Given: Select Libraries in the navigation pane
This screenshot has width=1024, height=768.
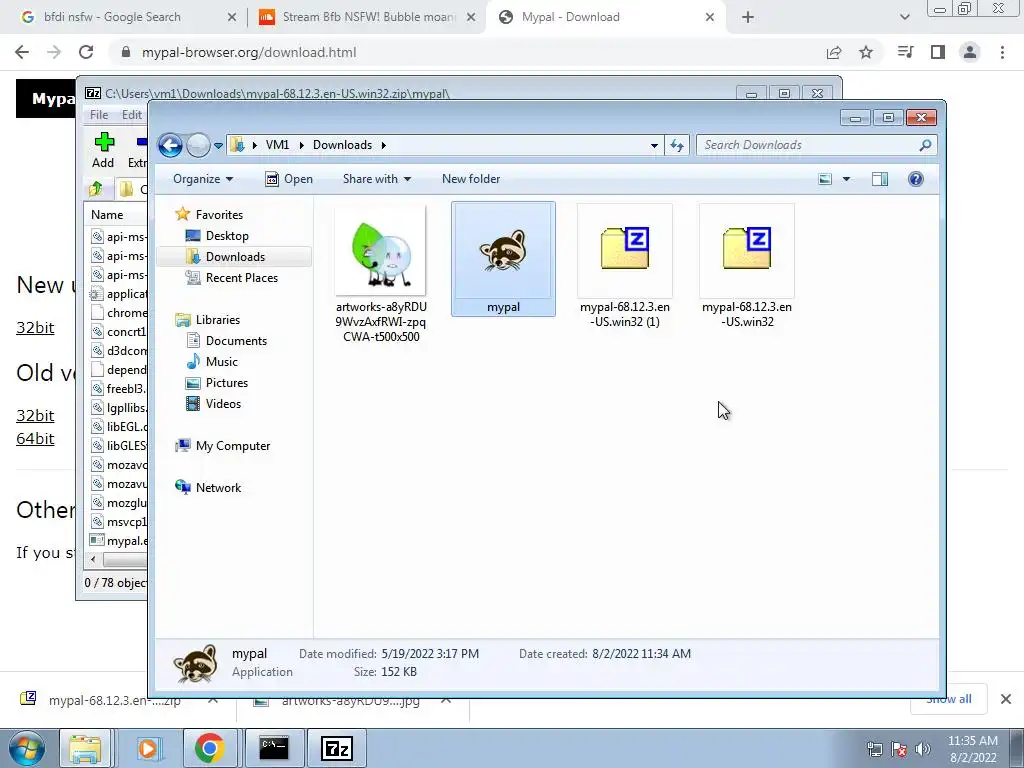Looking at the screenshot, I should pos(208,319).
